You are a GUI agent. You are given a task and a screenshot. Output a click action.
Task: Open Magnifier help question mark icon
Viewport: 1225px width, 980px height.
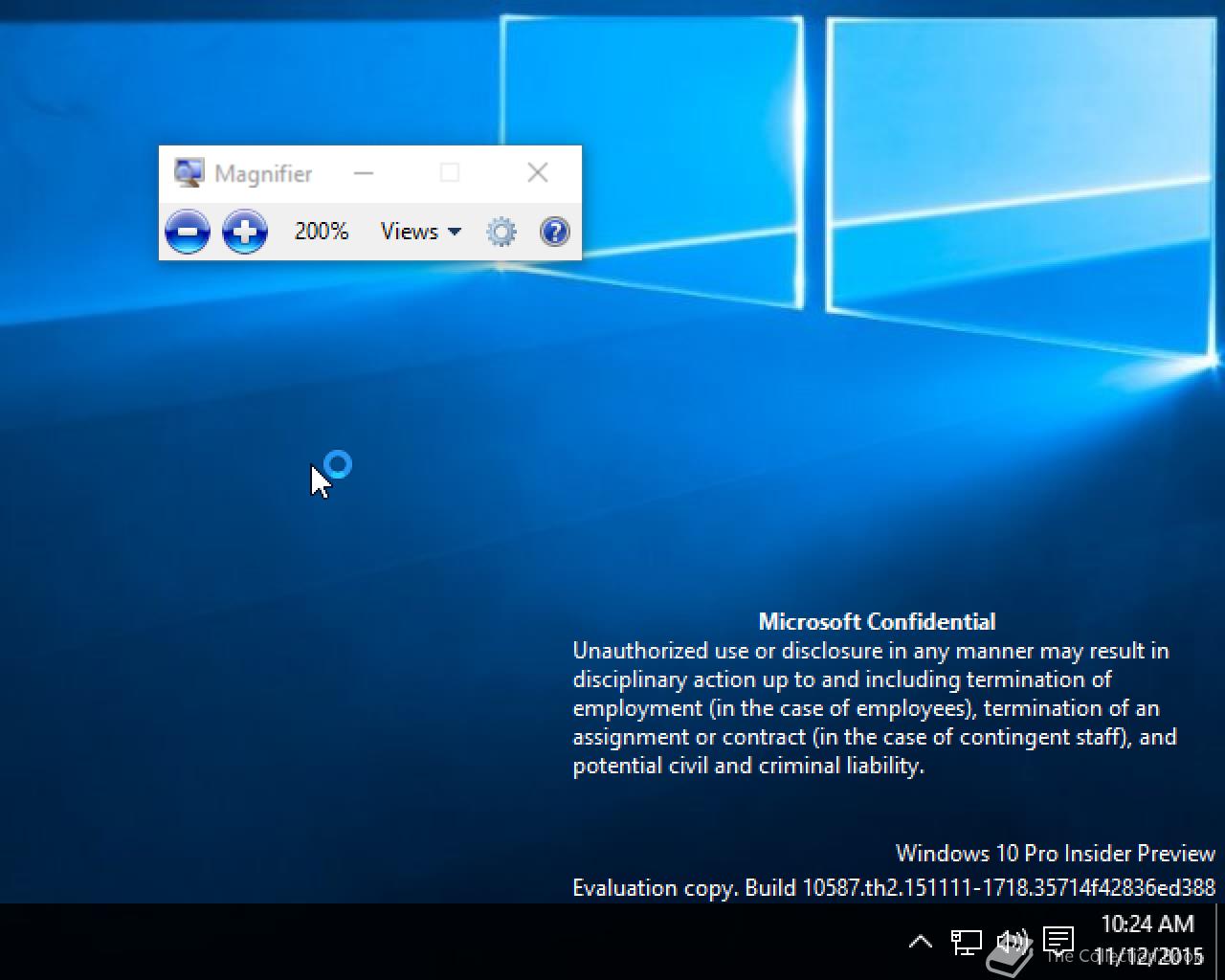click(x=555, y=232)
